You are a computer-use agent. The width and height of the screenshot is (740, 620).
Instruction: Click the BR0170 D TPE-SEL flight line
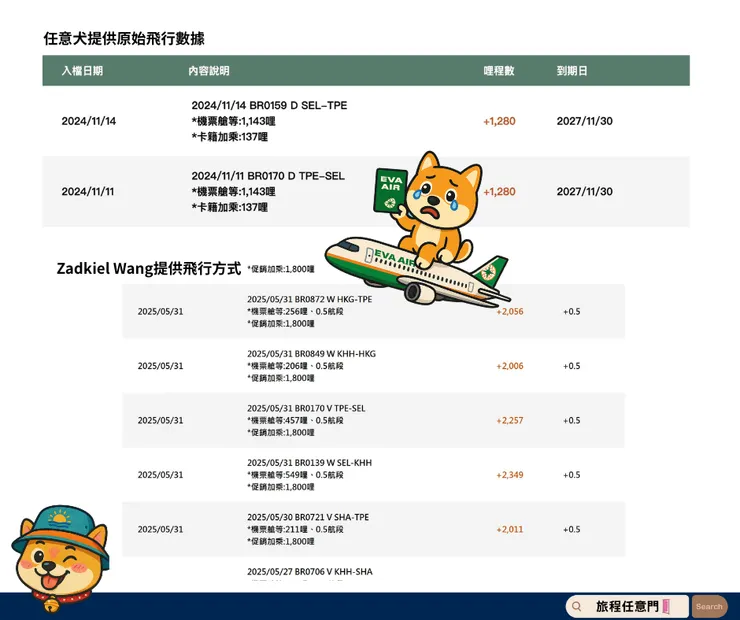click(268, 176)
